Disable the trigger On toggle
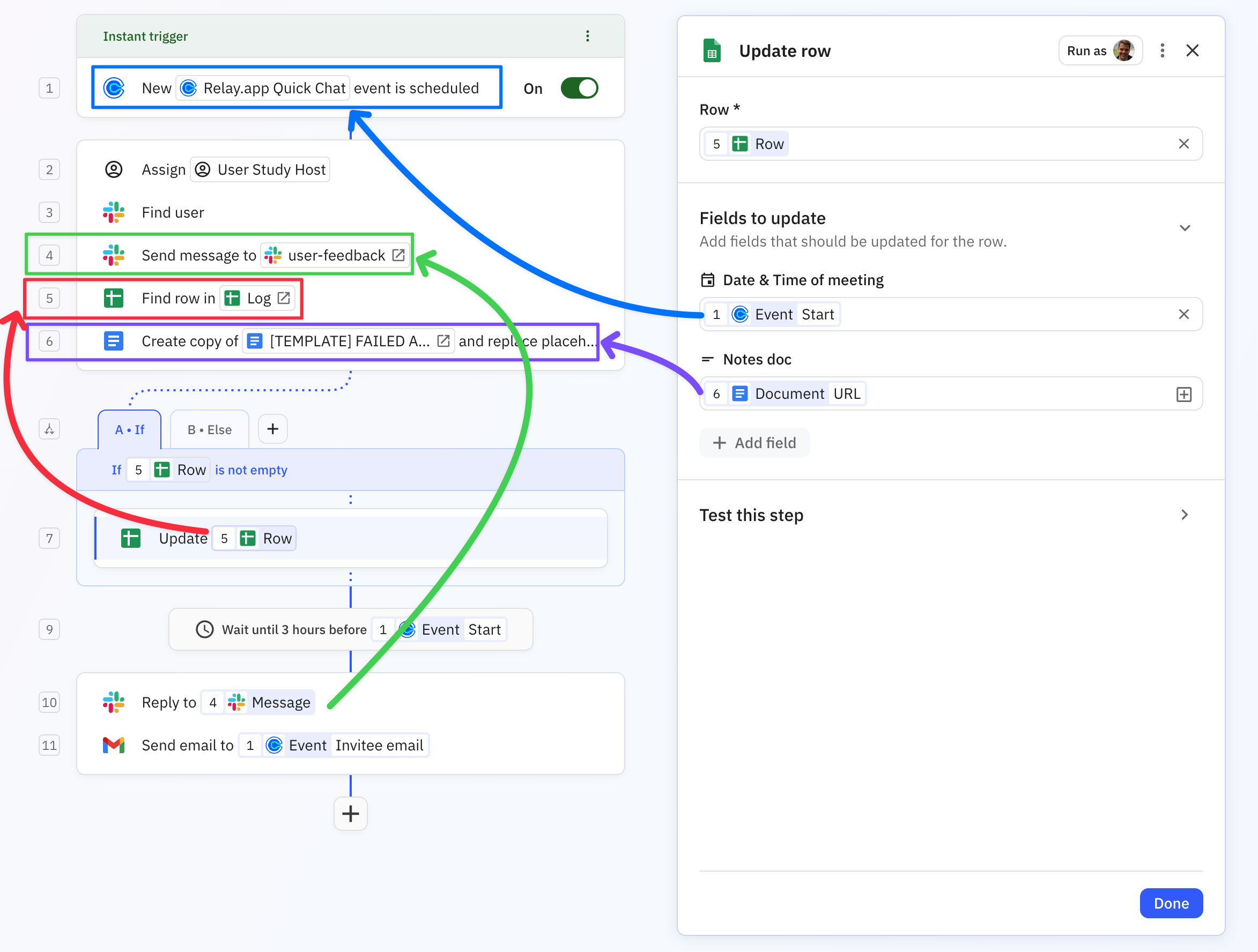 click(579, 87)
